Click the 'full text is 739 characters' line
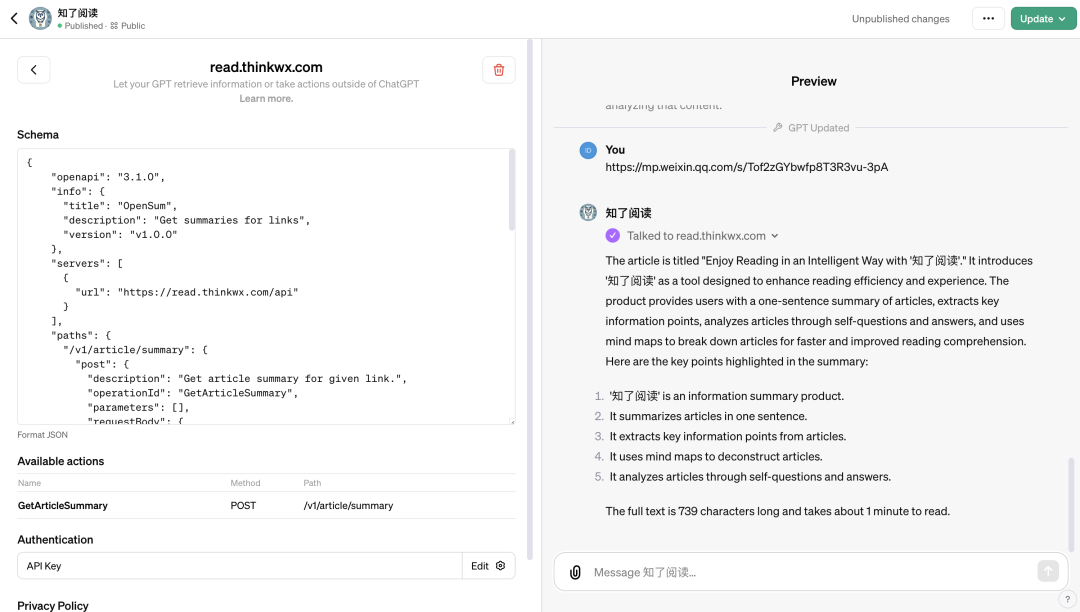The height and width of the screenshot is (612, 1080). [778, 511]
